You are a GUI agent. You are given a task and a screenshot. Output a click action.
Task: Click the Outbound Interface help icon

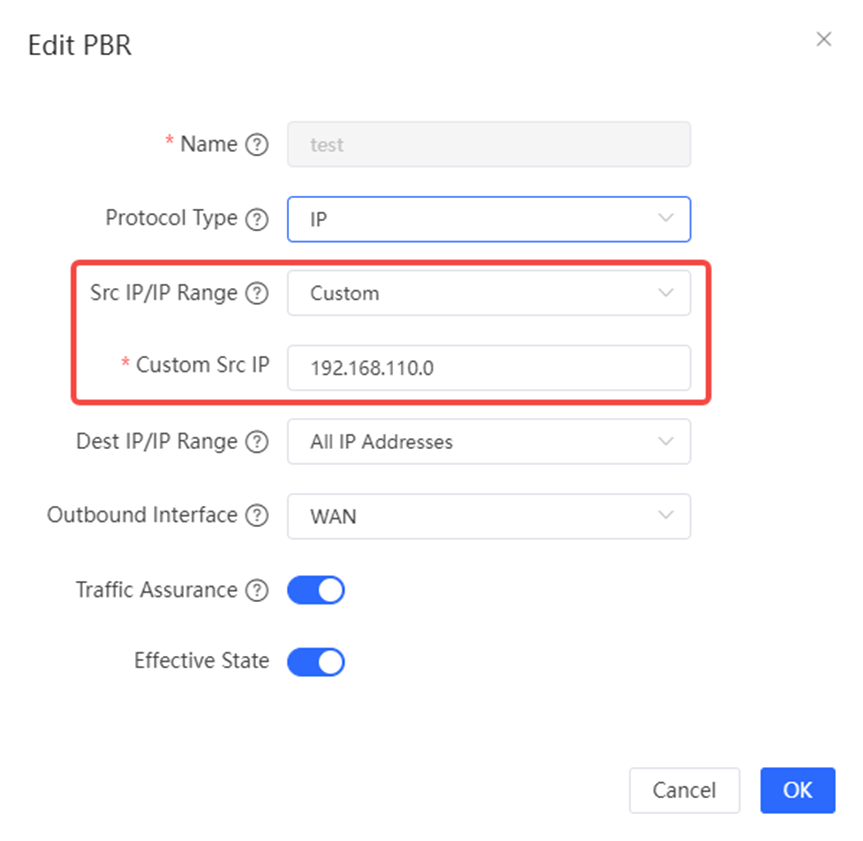(256, 516)
